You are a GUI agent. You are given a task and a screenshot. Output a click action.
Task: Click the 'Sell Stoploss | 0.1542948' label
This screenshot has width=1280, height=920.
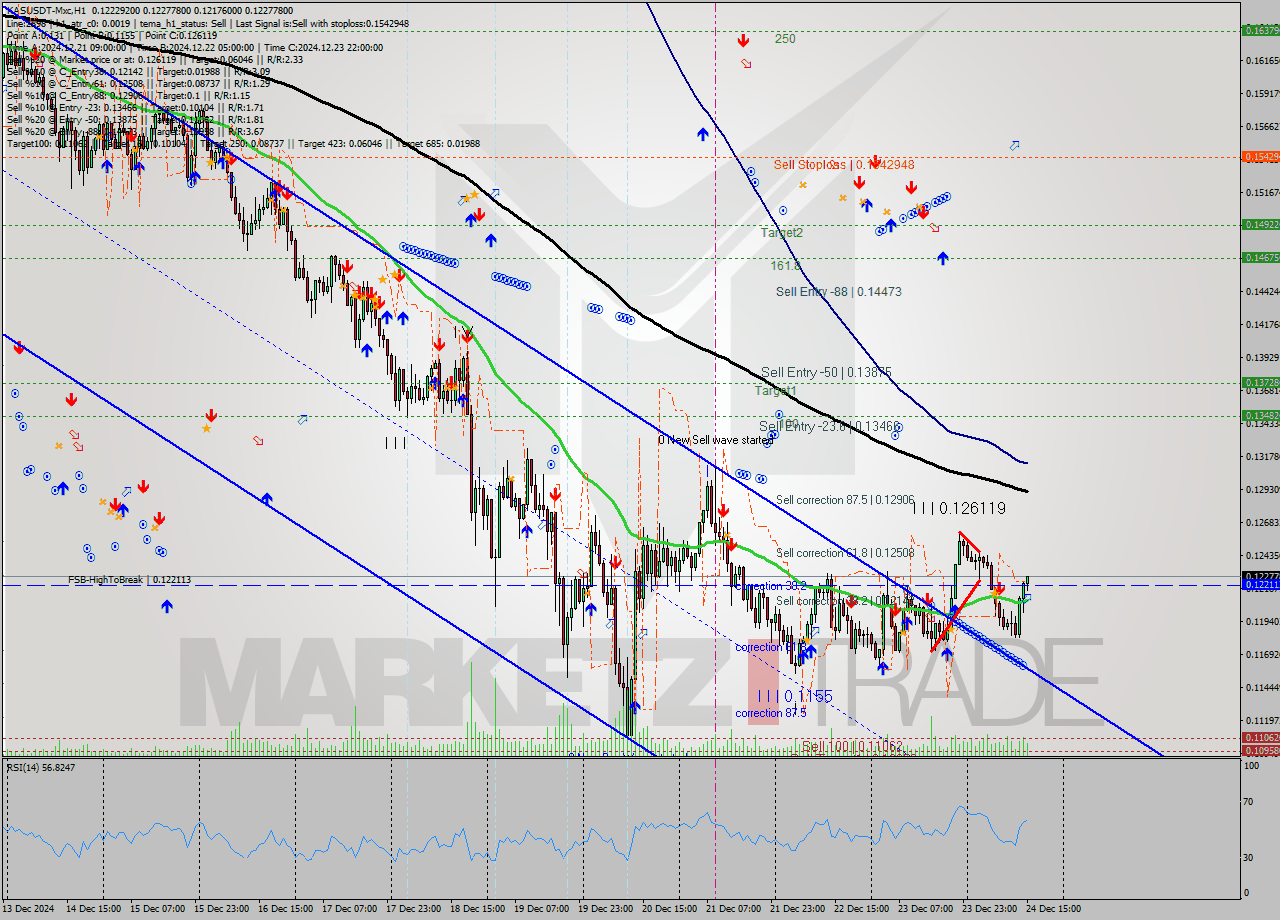(843, 164)
